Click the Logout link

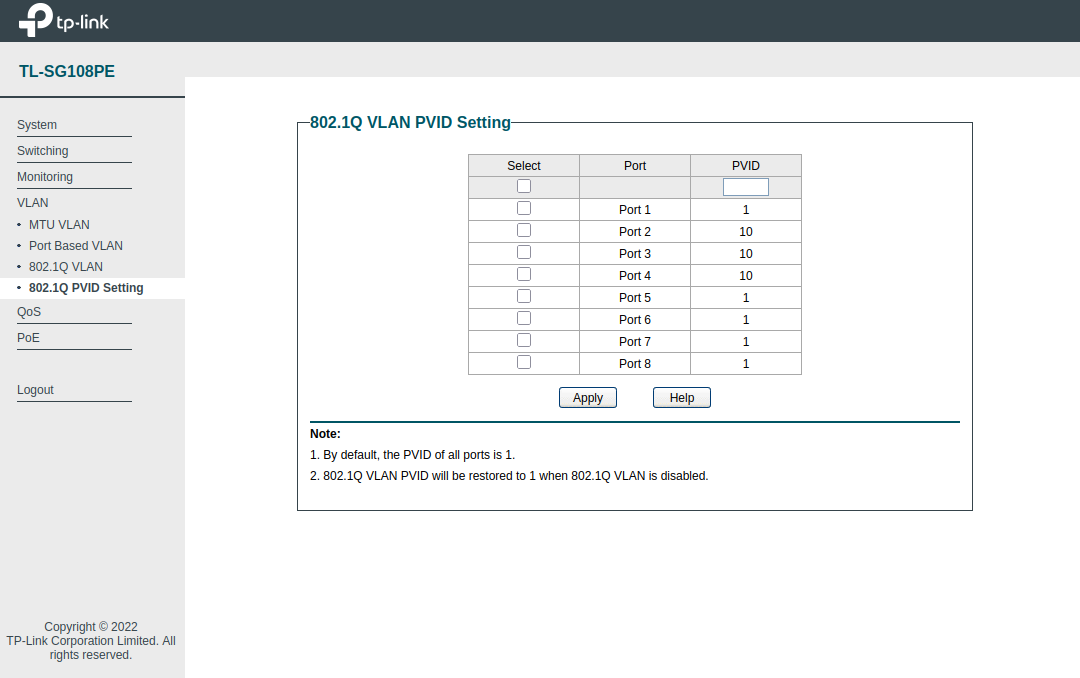tap(35, 389)
